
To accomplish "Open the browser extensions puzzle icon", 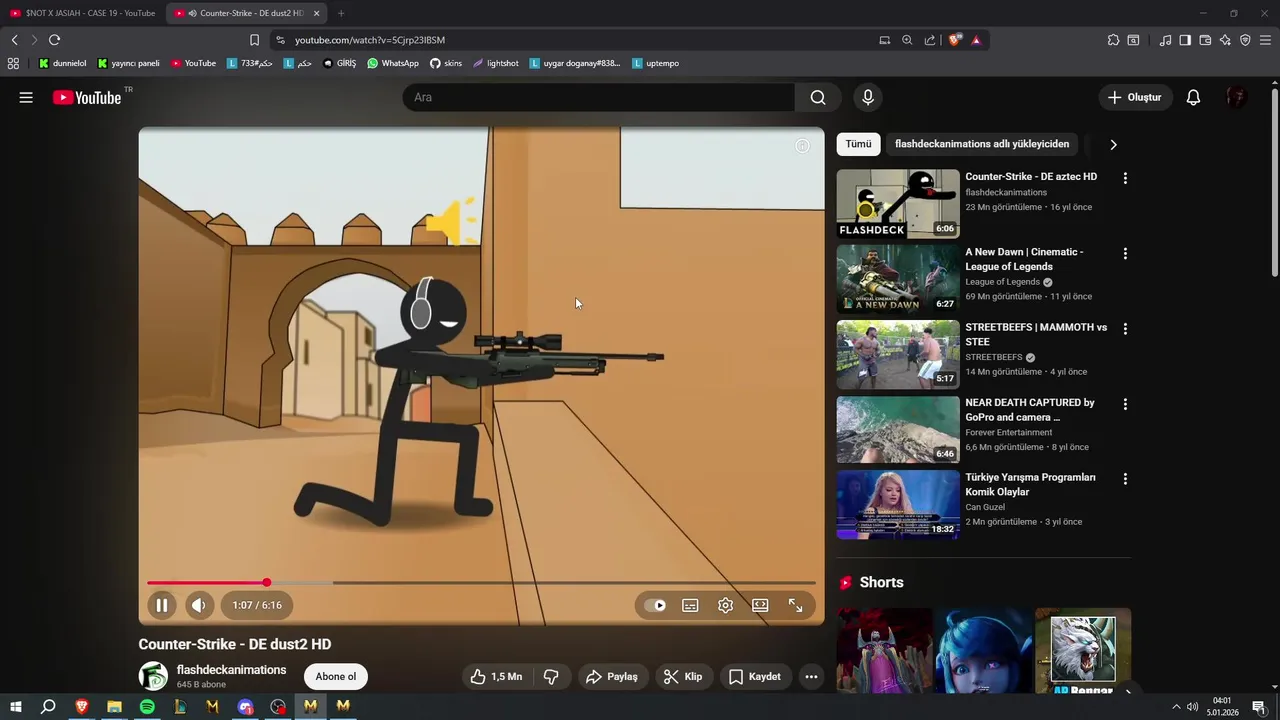I will tap(1113, 40).
